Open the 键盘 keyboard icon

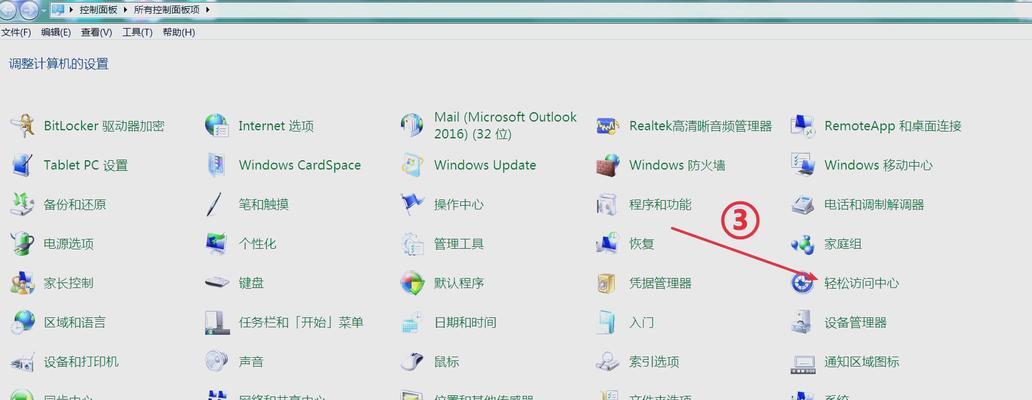[217, 283]
